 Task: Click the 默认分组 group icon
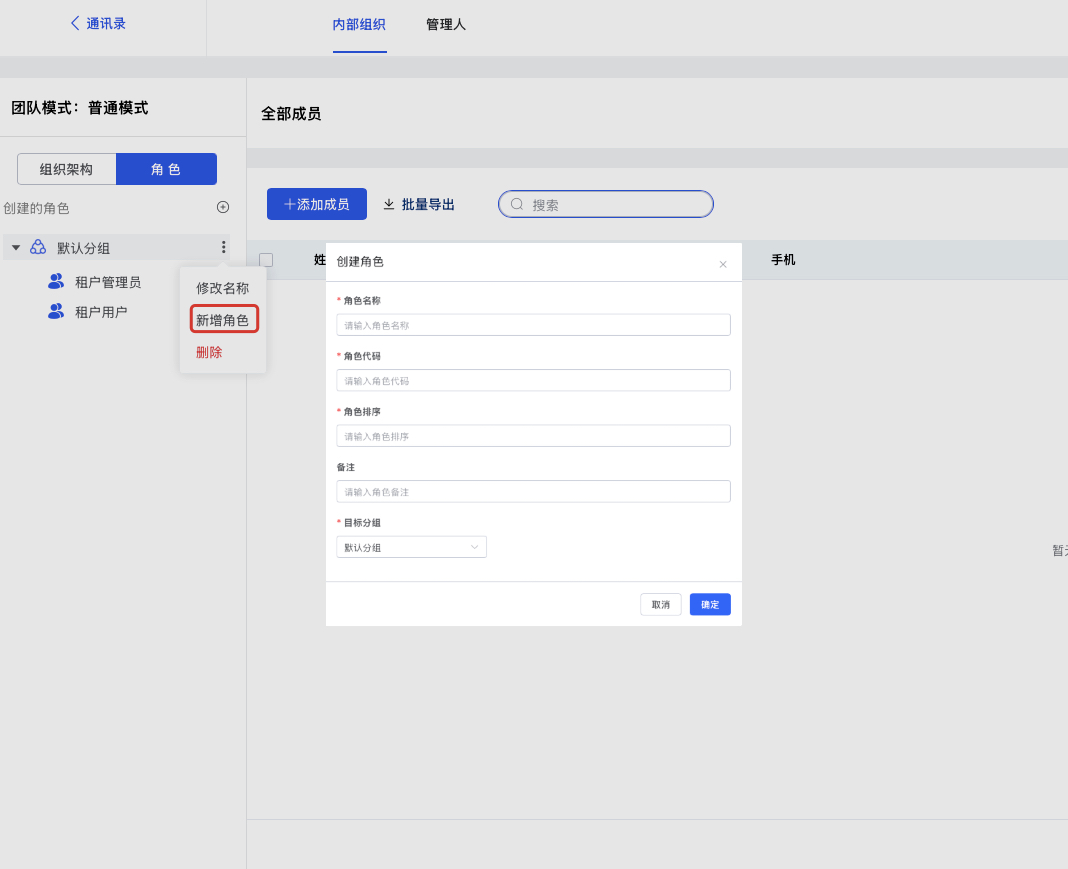38,247
